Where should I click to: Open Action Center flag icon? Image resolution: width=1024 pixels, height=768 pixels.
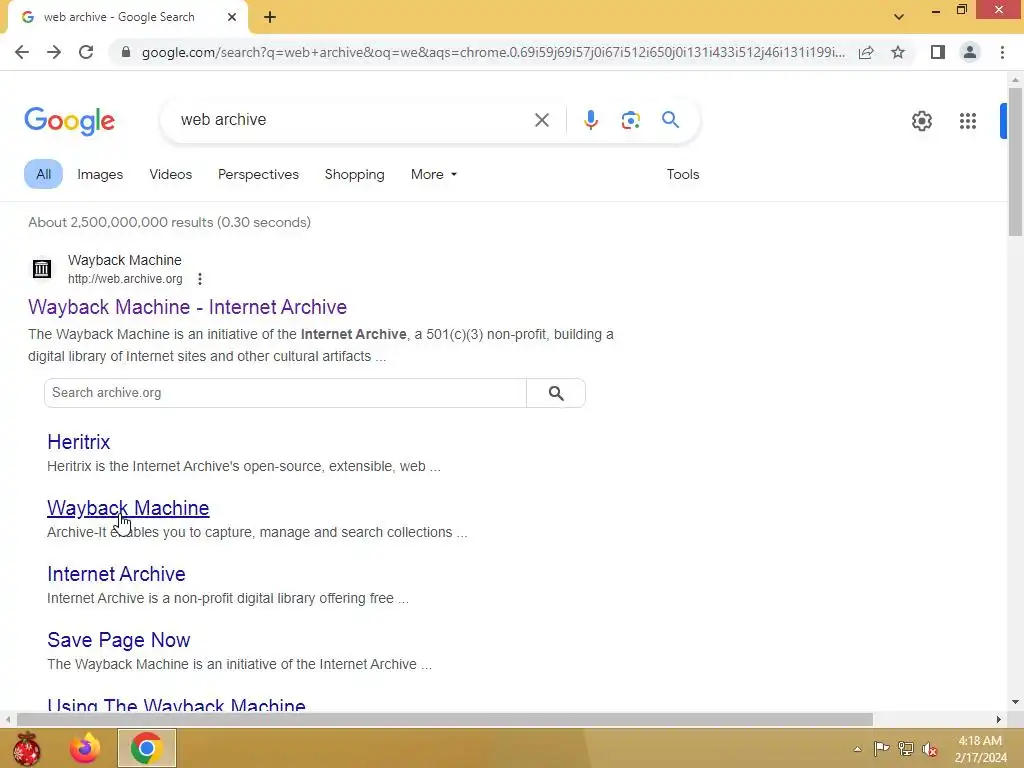pyautogui.click(x=881, y=748)
